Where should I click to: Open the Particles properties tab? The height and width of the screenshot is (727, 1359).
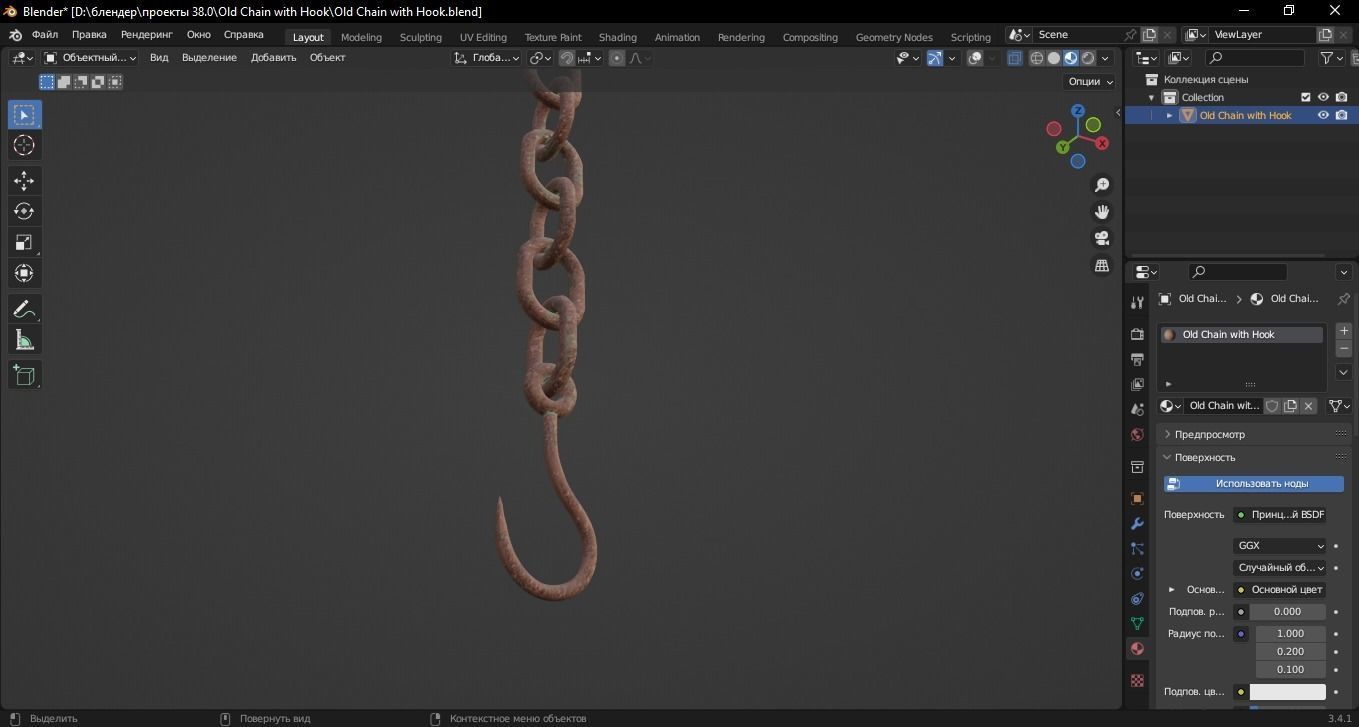(x=1137, y=548)
